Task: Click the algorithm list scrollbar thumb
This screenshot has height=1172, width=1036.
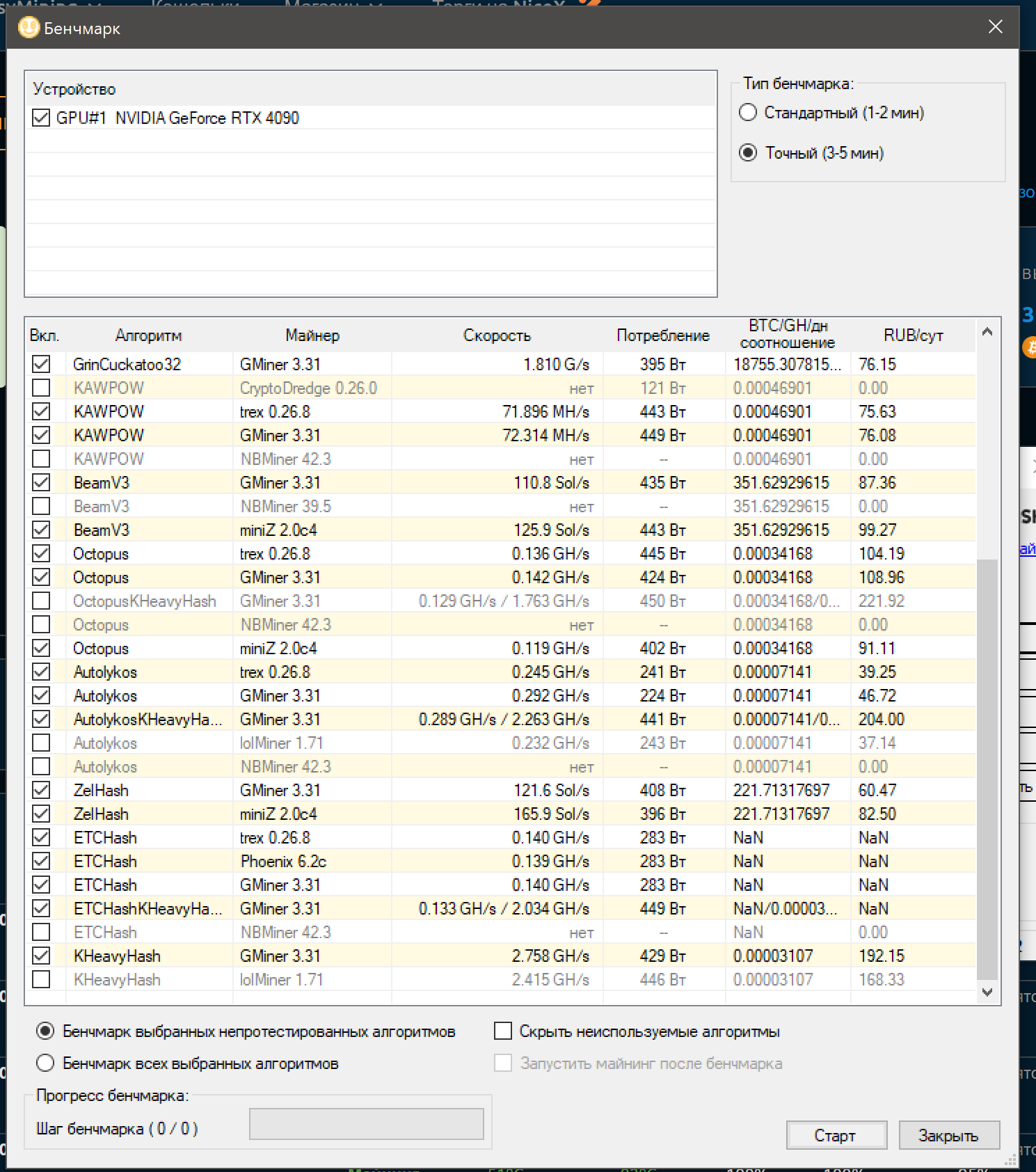Action: [x=987, y=768]
